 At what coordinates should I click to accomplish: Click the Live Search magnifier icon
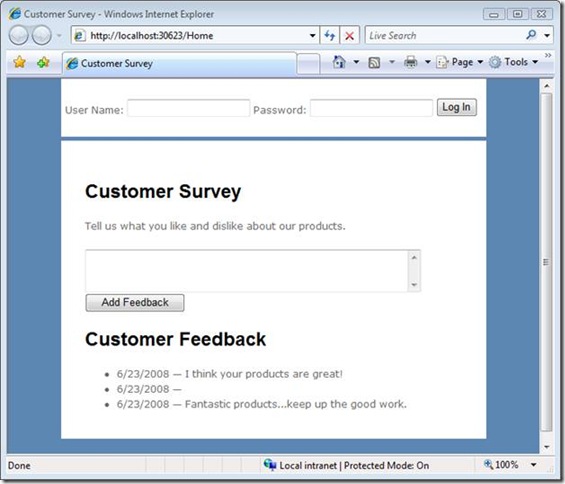[531, 35]
